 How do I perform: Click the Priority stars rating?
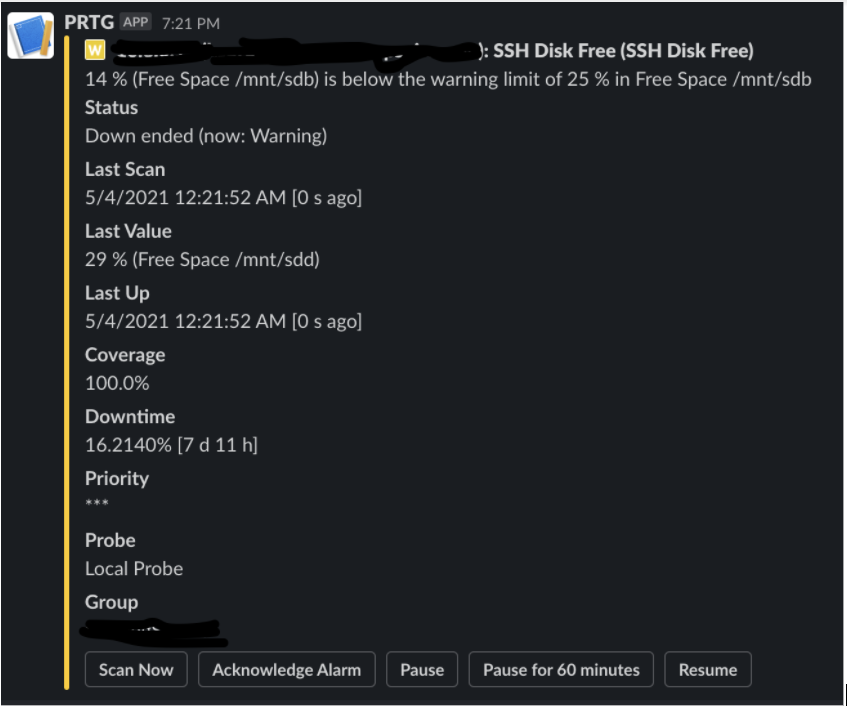[97, 503]
